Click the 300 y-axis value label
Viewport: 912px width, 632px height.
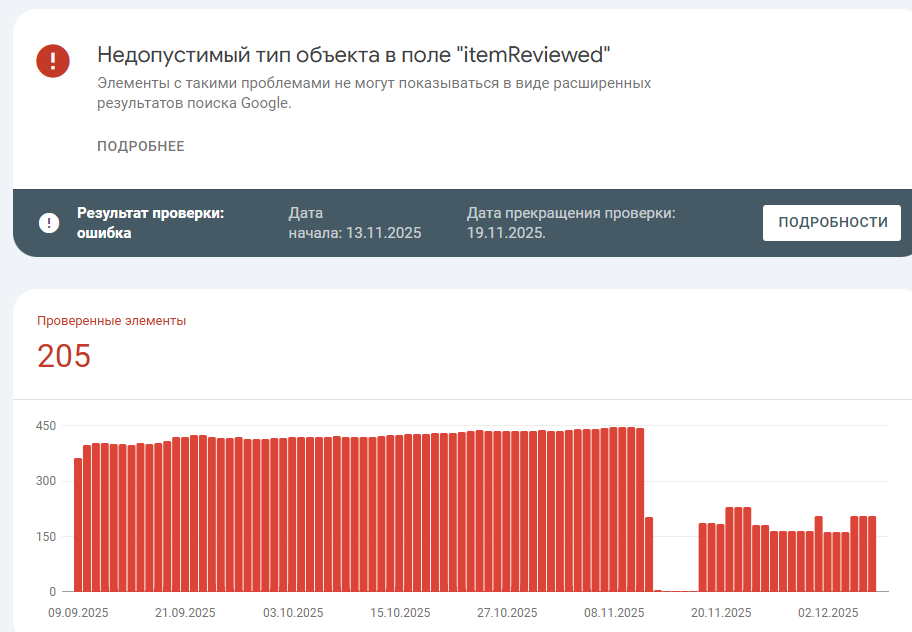coord(46,481)
